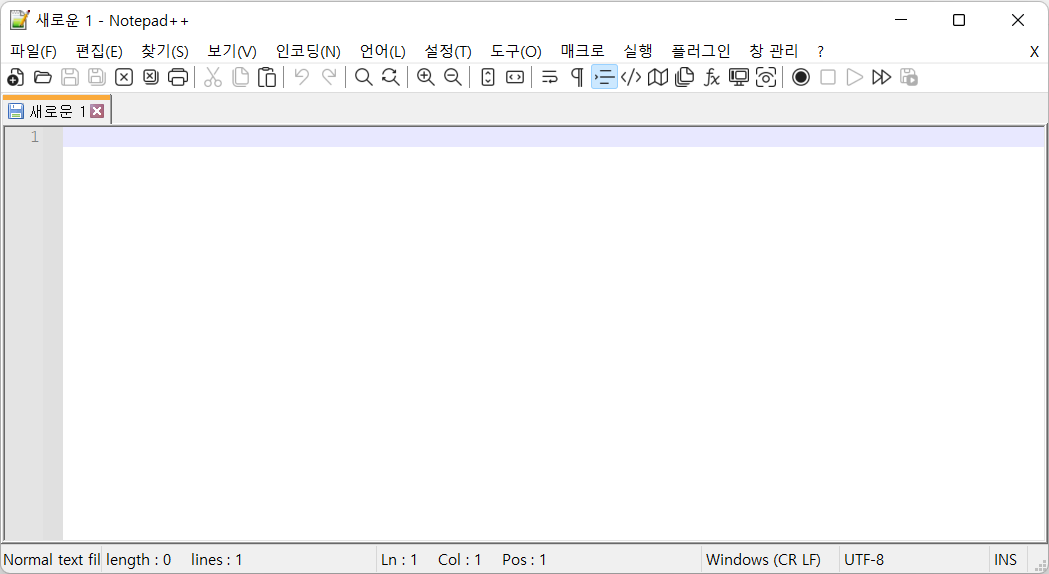This screenshot has width=1049, height=574.
Task: Click the Copy toolbar icon
Action: (240, 78)
